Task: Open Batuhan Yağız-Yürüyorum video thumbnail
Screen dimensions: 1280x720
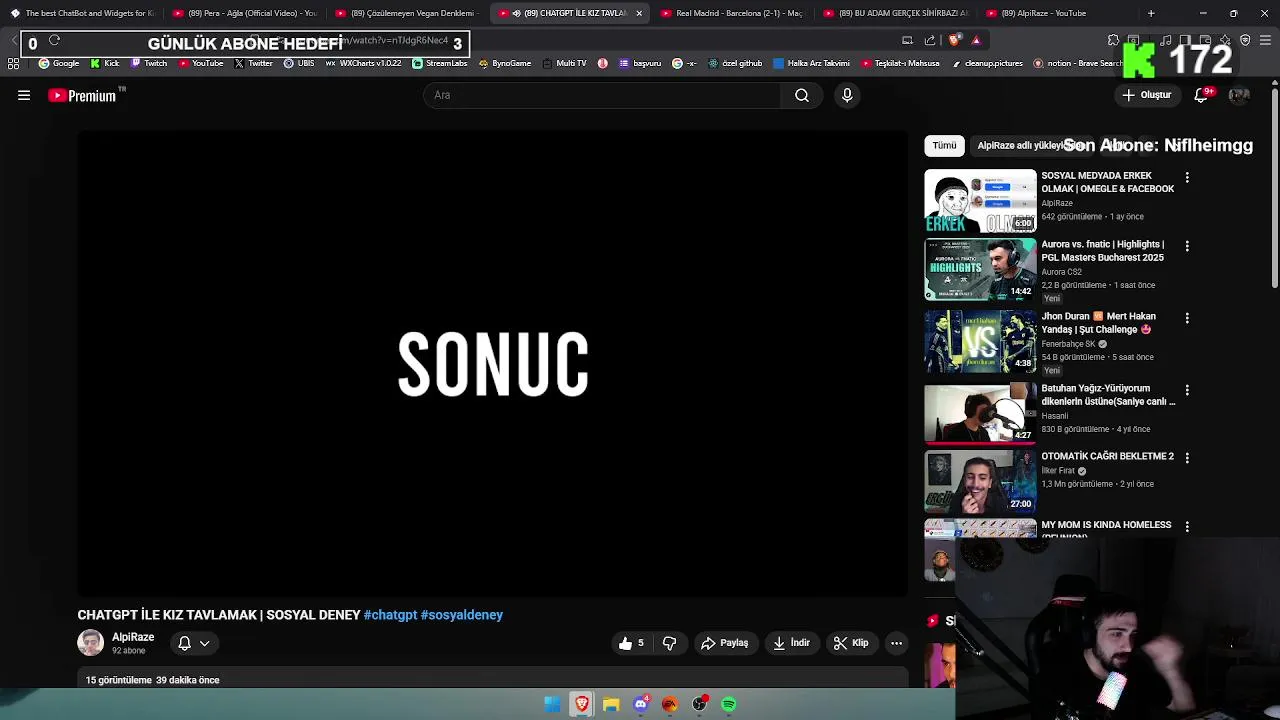Action: pyautogui.click(x=980, y=413)
